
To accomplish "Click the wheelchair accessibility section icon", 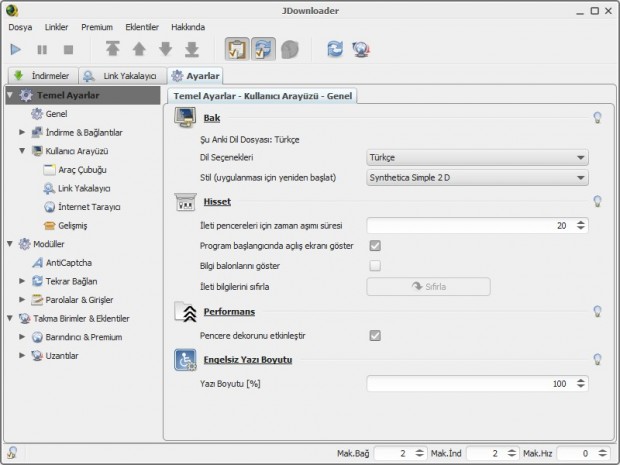I will 185,360.
